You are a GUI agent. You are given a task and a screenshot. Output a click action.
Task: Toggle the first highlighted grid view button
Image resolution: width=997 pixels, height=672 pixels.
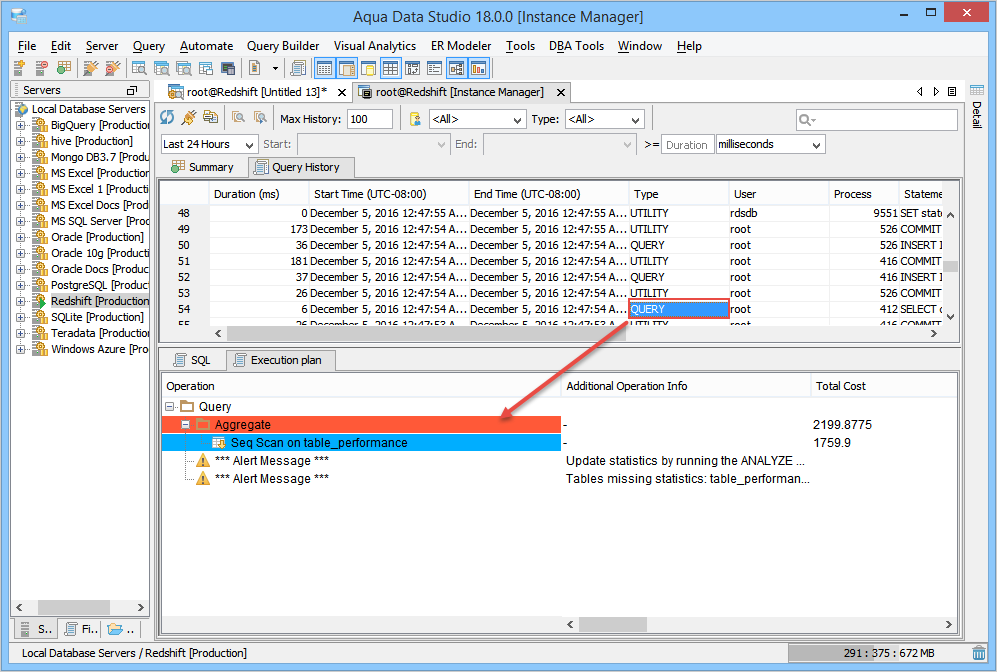[x=325, y=68]
